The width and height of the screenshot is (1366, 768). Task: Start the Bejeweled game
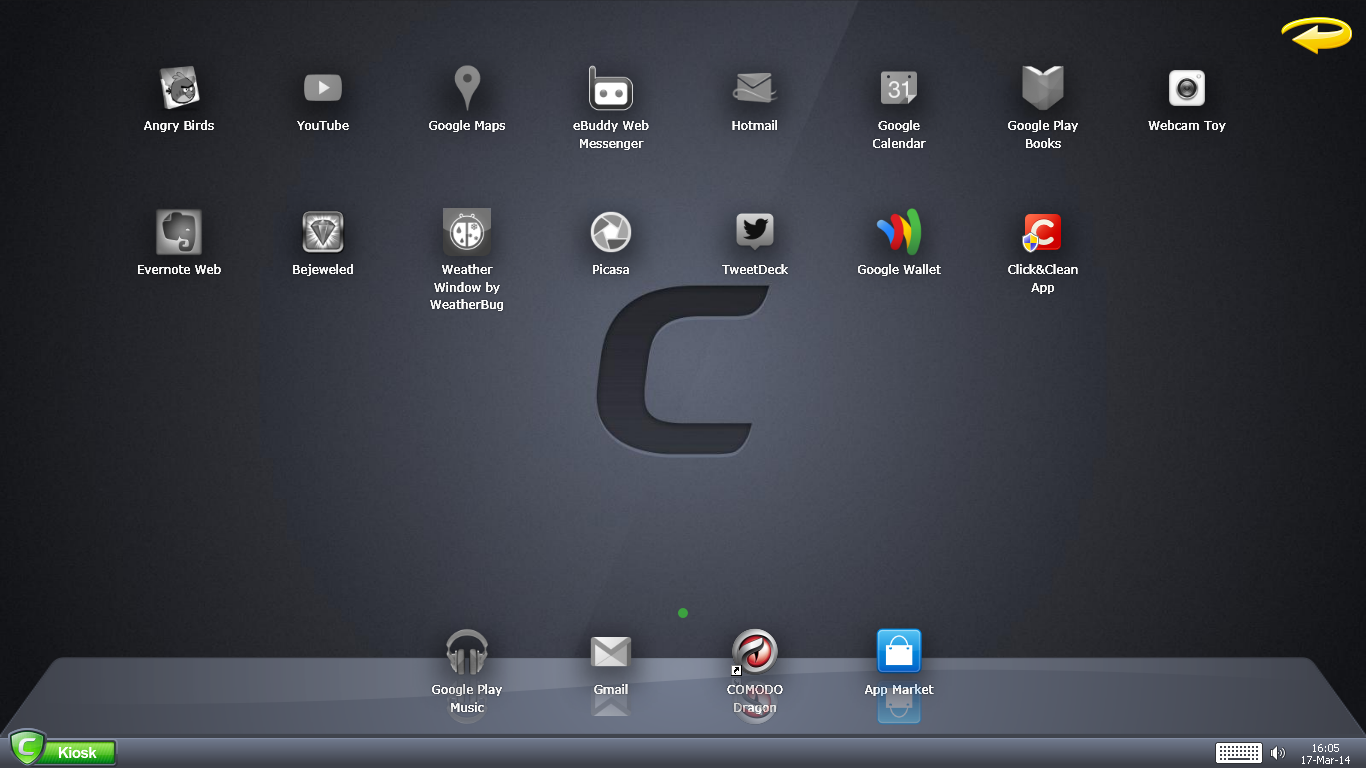(323, 232)
